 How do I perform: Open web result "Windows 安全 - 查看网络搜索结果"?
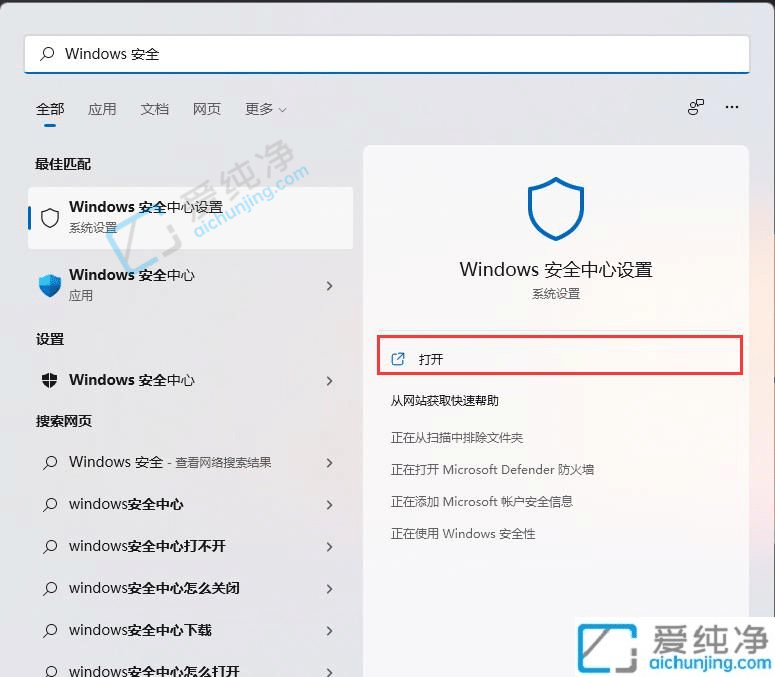[191, 463]
